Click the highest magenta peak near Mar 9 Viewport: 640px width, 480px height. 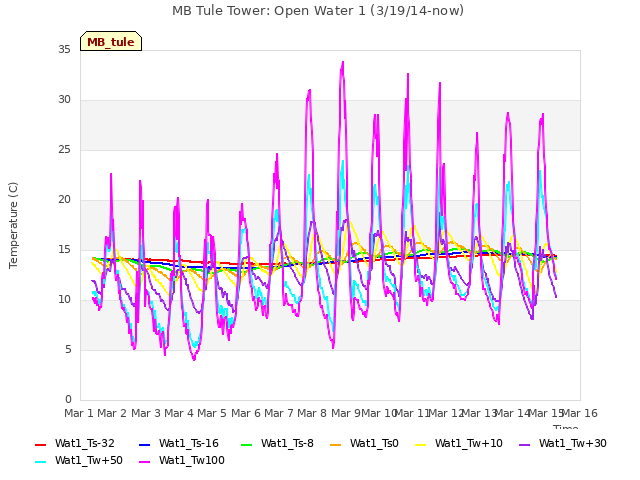(x=343, y=62)
